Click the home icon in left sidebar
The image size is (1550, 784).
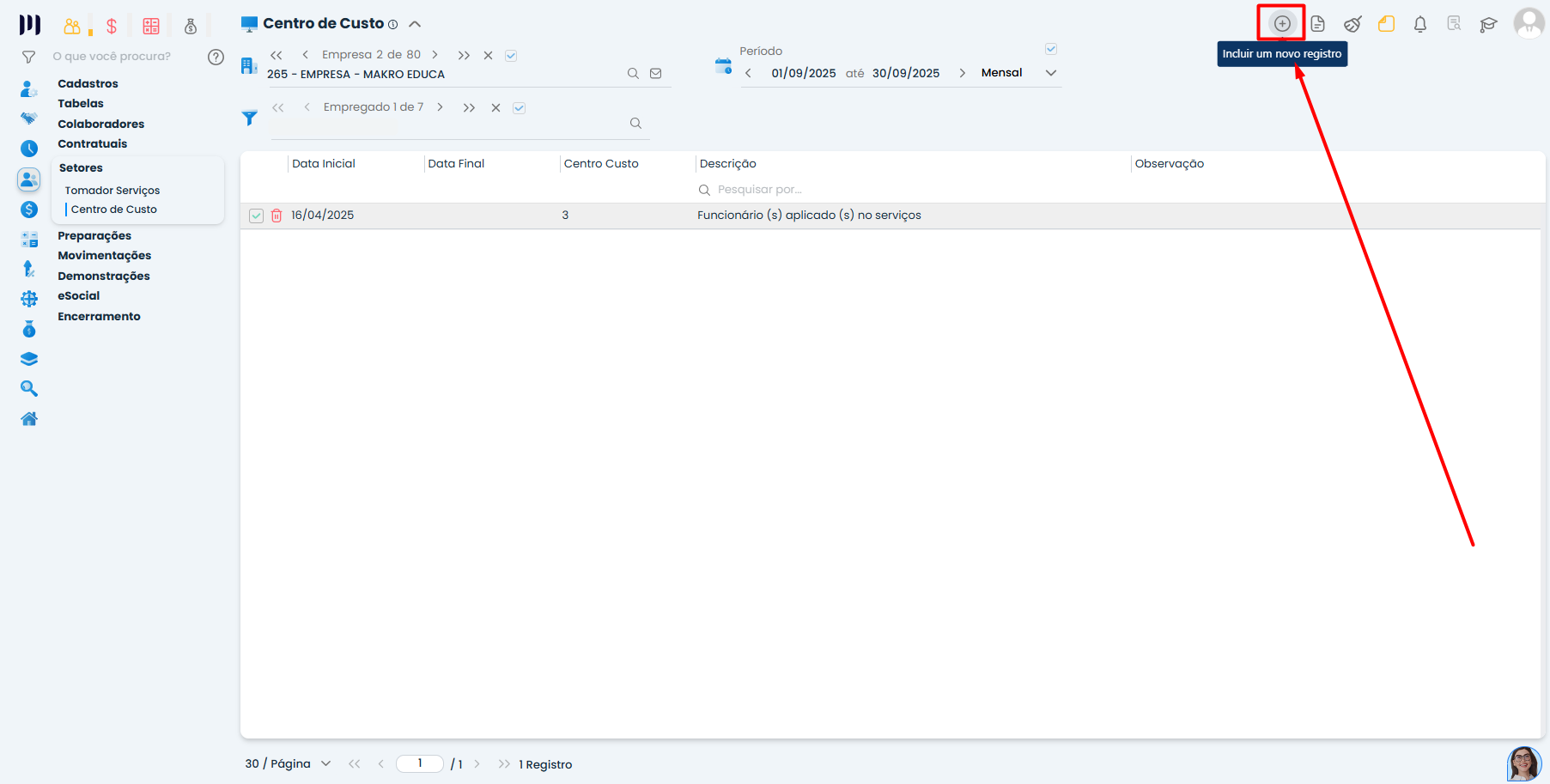point(29,419)
